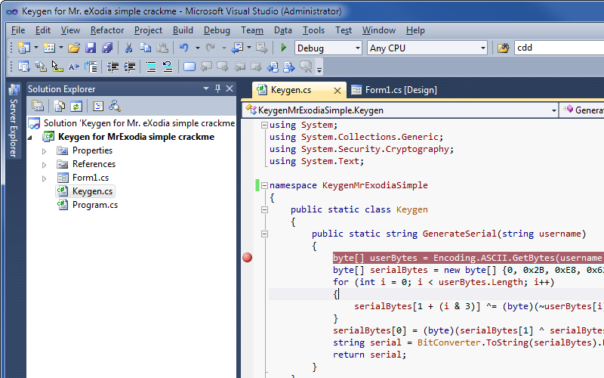
Task: Open the undo history dropdown arrow
Action: 198,48
